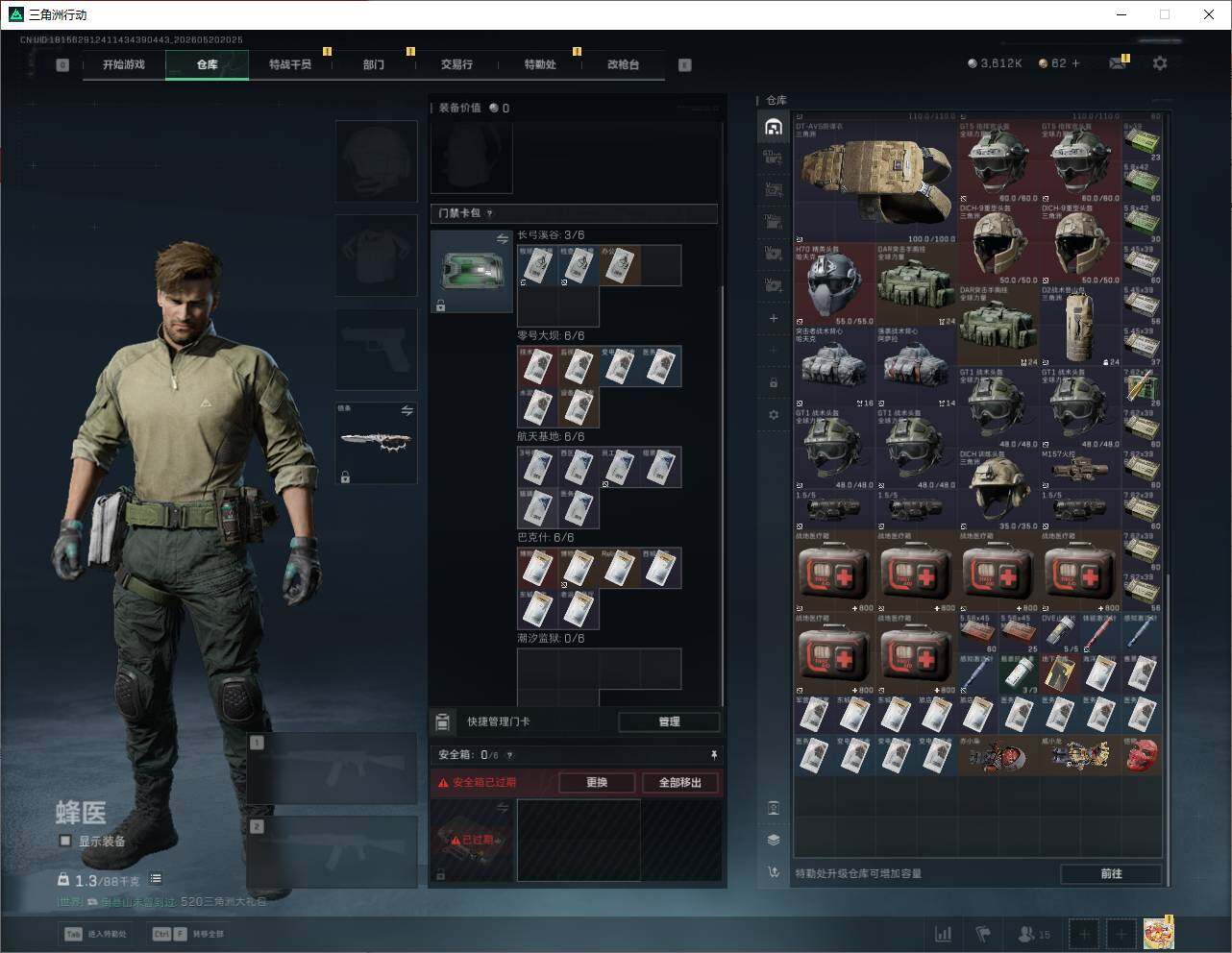Viewport: 1232px width, 953px height.
Task: Select the expired safe box thumbnail
Action: (x=472, y=841)
